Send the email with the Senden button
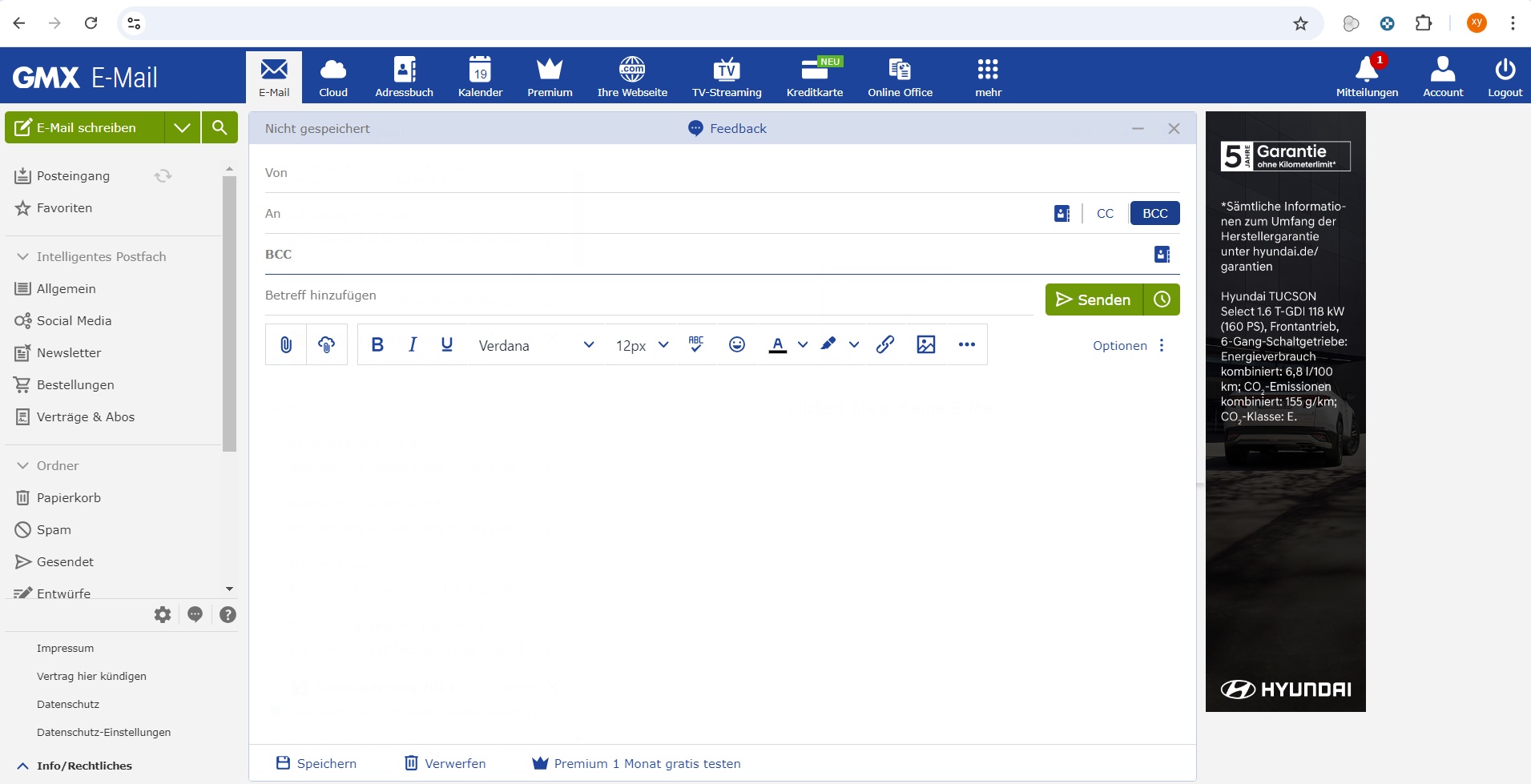The width and height of the screenshot is (1531, 784). [x=1094, y=299]
